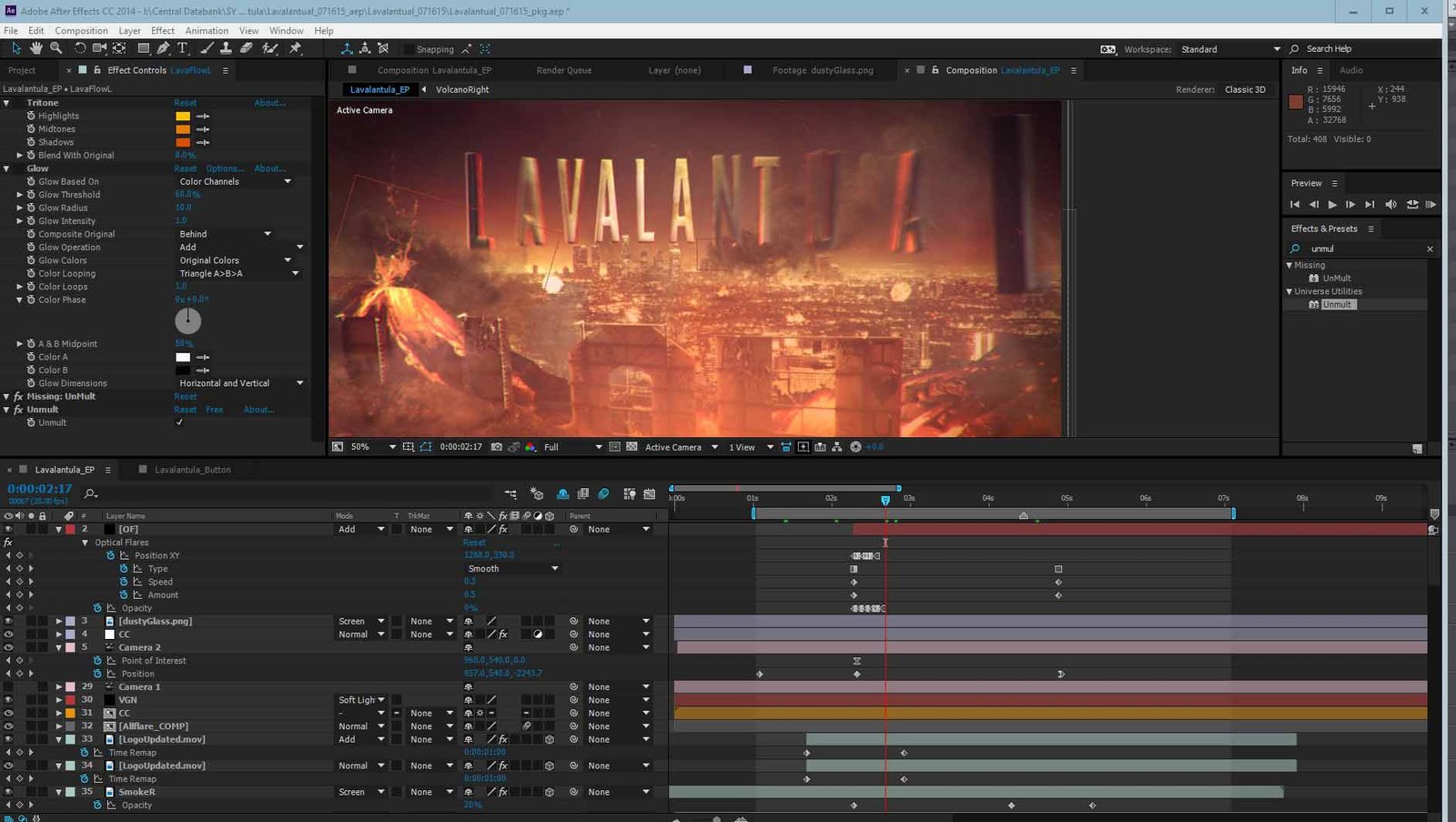This screenshot has width=1456, height=822.
Task: Take a snapshot with camera icon
Action: click(496, 447)
